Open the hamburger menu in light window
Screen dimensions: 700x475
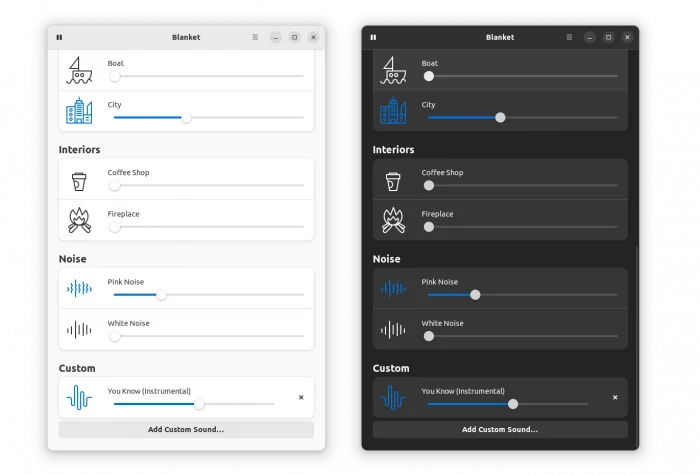click(x=255, y=37)
